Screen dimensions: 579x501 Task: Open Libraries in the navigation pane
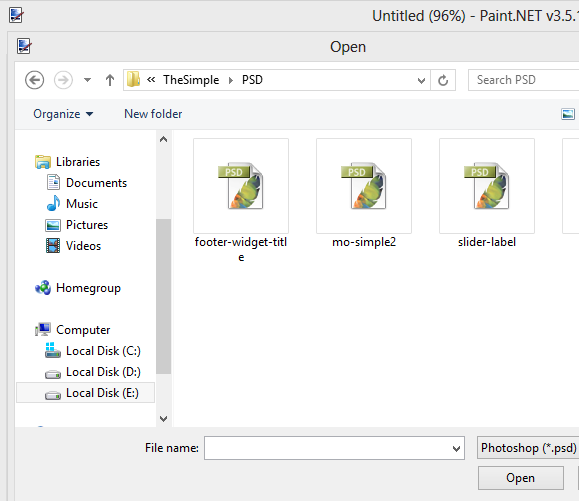pyautogui.click(x=78, y=162)
